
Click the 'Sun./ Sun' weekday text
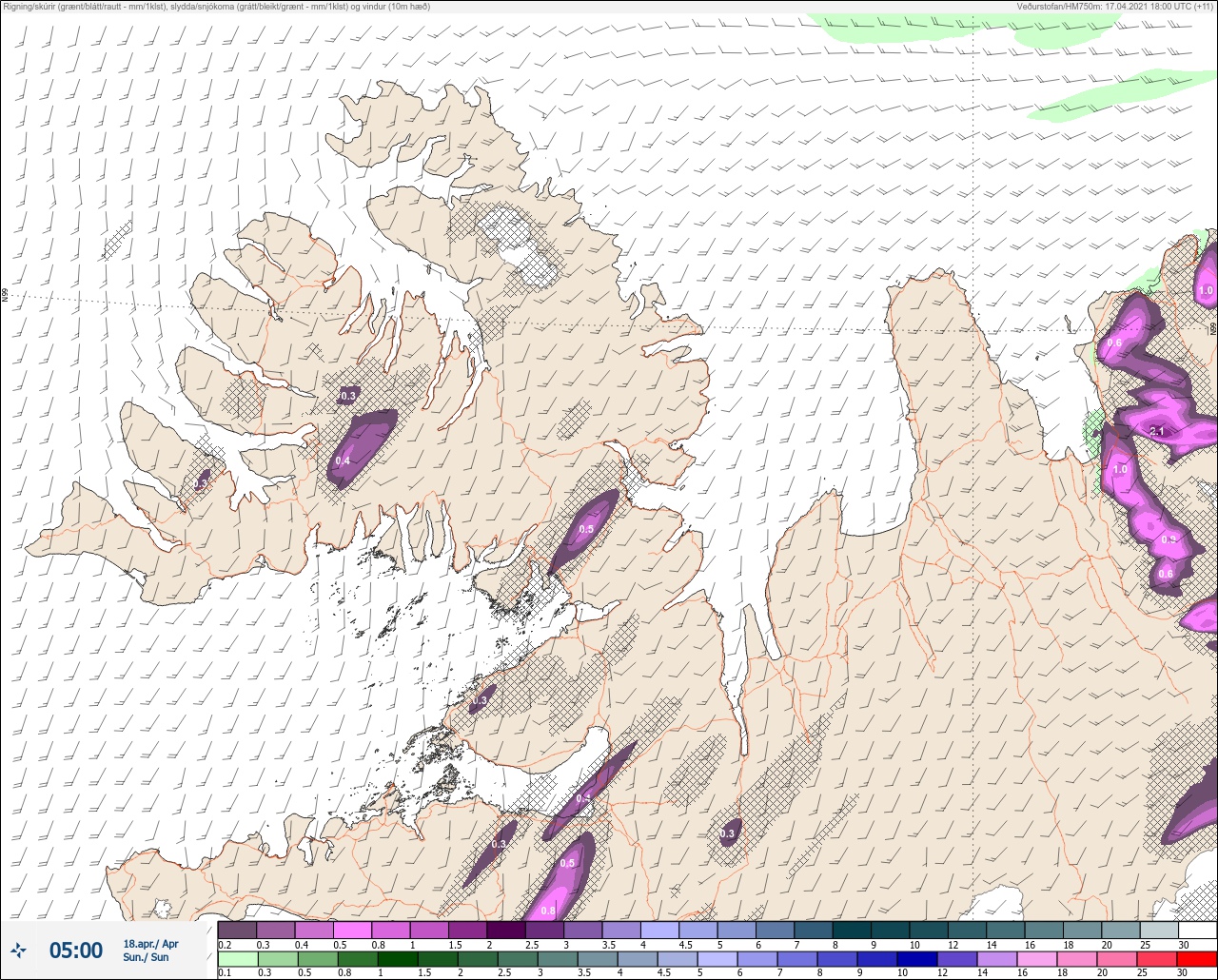(x=146, y=957)
